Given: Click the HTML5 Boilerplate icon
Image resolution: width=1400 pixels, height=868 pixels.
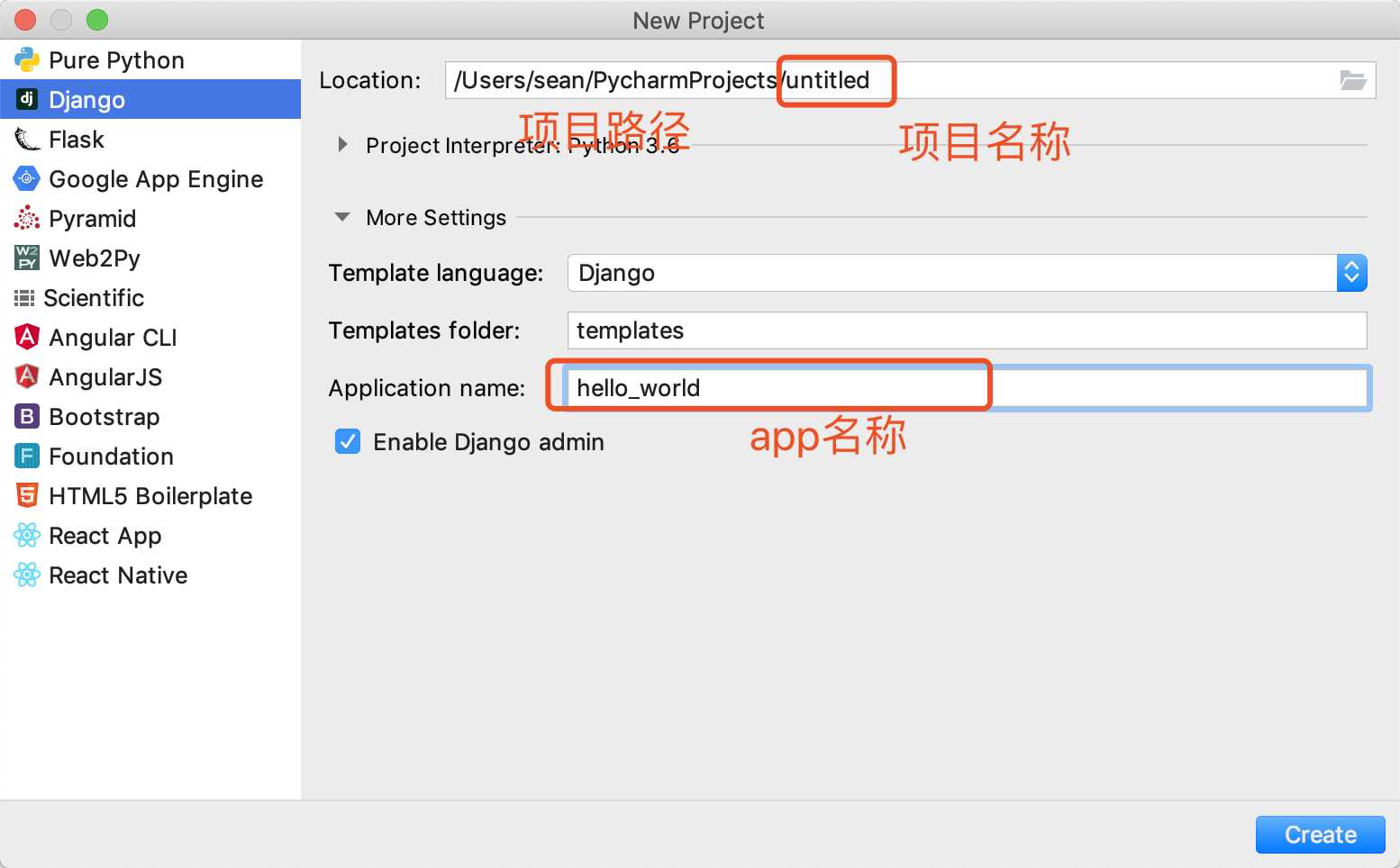Looking at the screenshot, I should (27, 495).
